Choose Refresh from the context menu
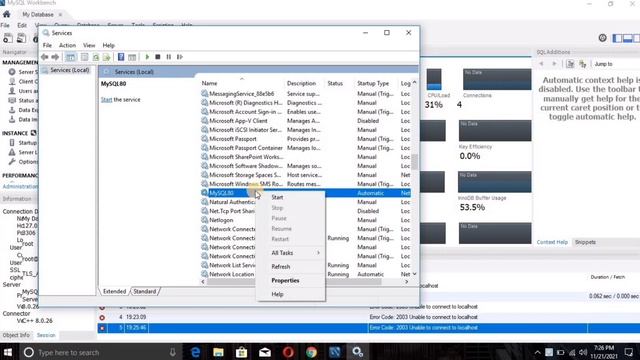The height and width of the screenshot is (360, 640). 281,267
